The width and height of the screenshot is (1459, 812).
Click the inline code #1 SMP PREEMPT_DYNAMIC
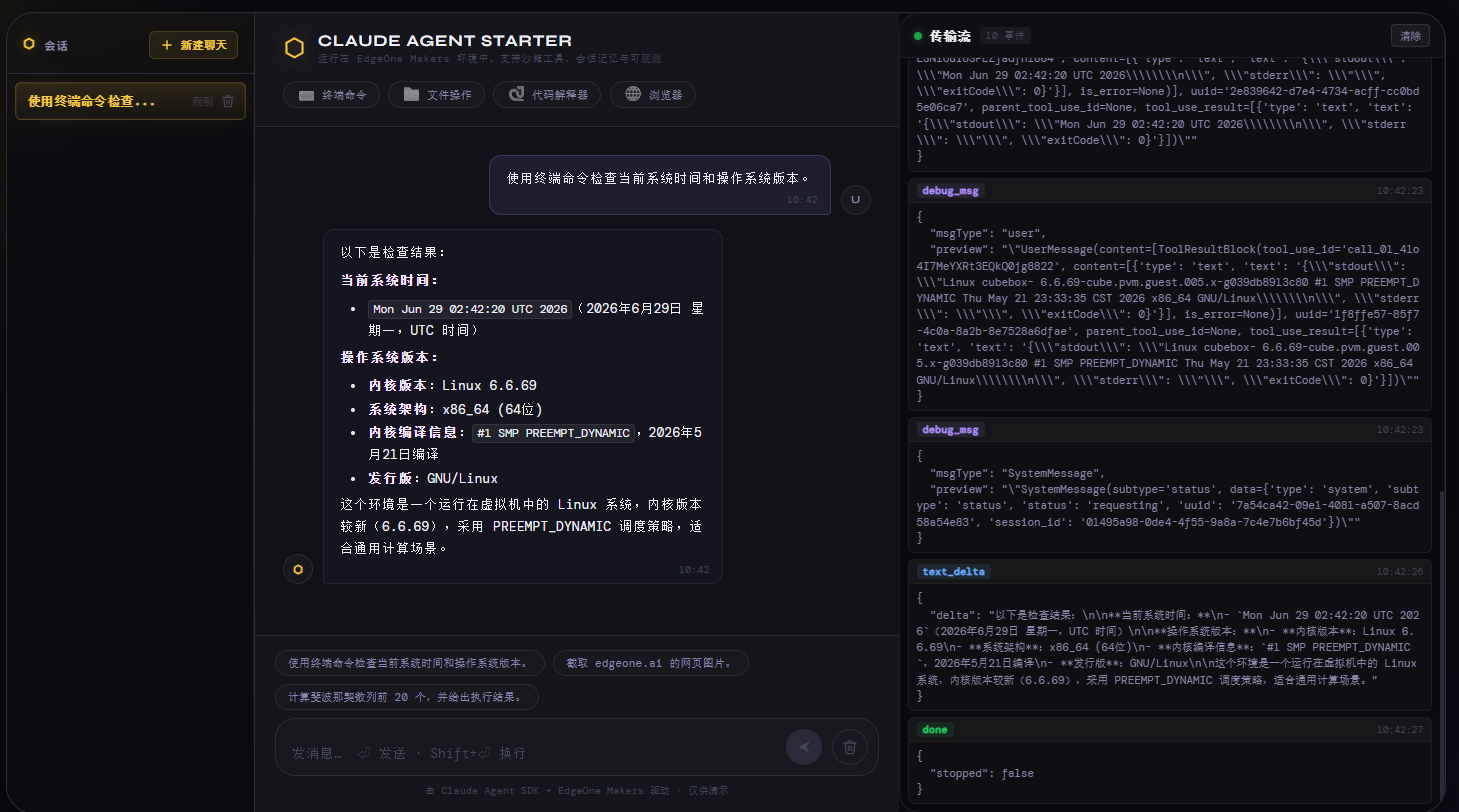(553, 433)
